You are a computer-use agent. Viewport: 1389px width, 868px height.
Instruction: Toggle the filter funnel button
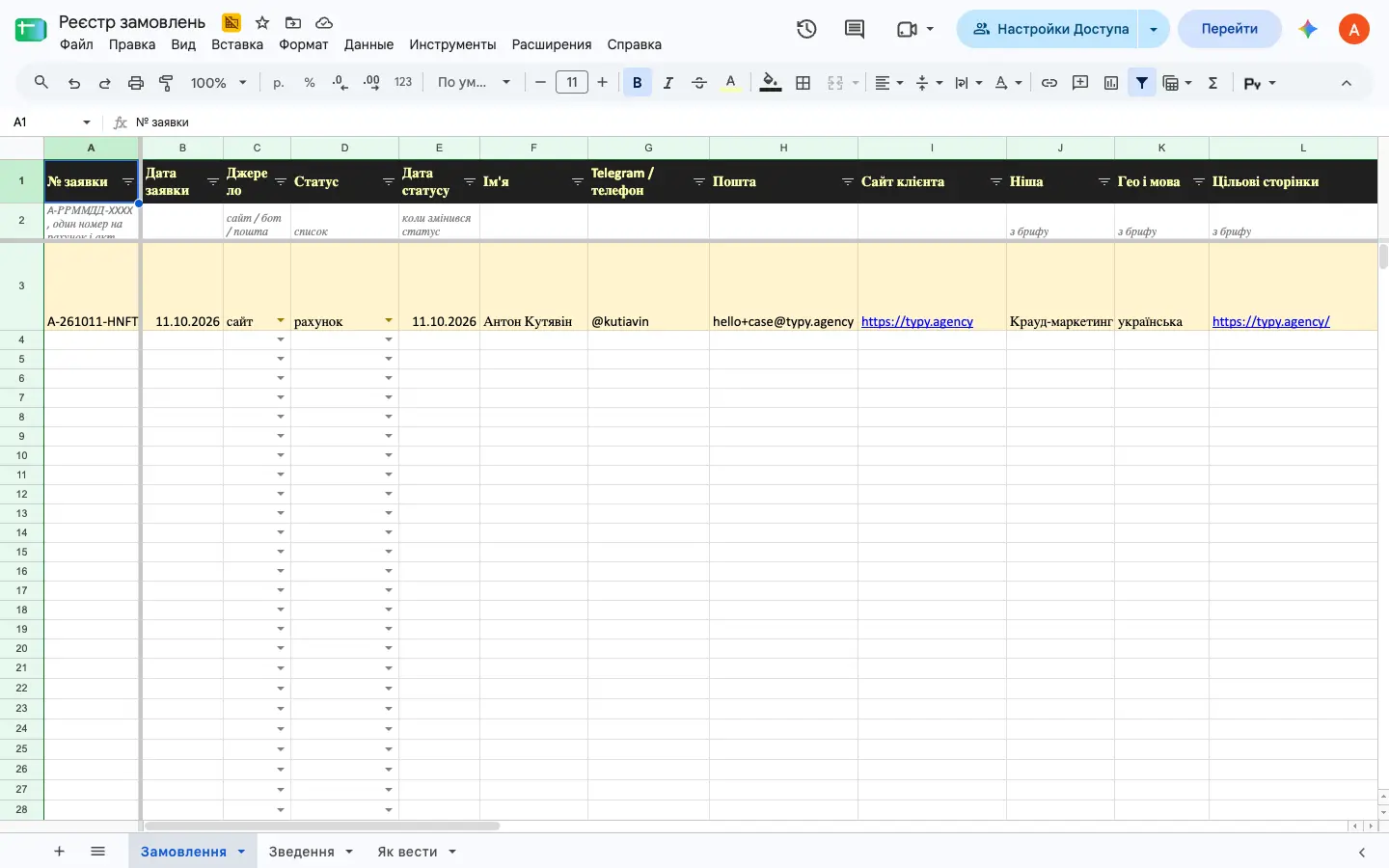coord(1142,83)
